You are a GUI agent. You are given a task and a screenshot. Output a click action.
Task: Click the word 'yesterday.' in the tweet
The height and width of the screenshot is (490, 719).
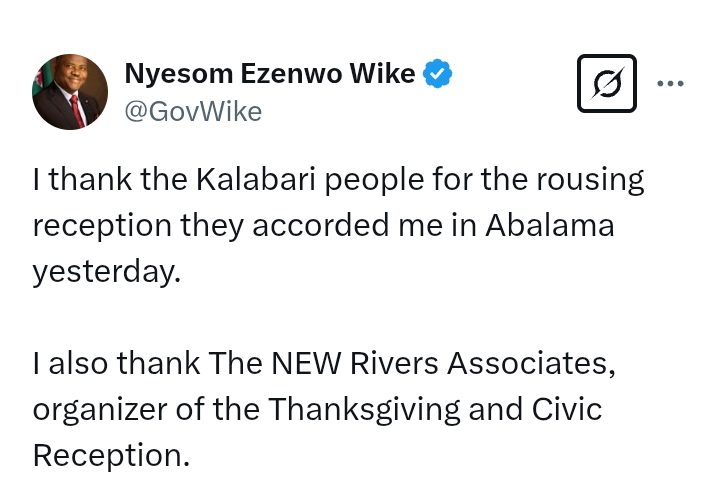click(x=107, y=271)
